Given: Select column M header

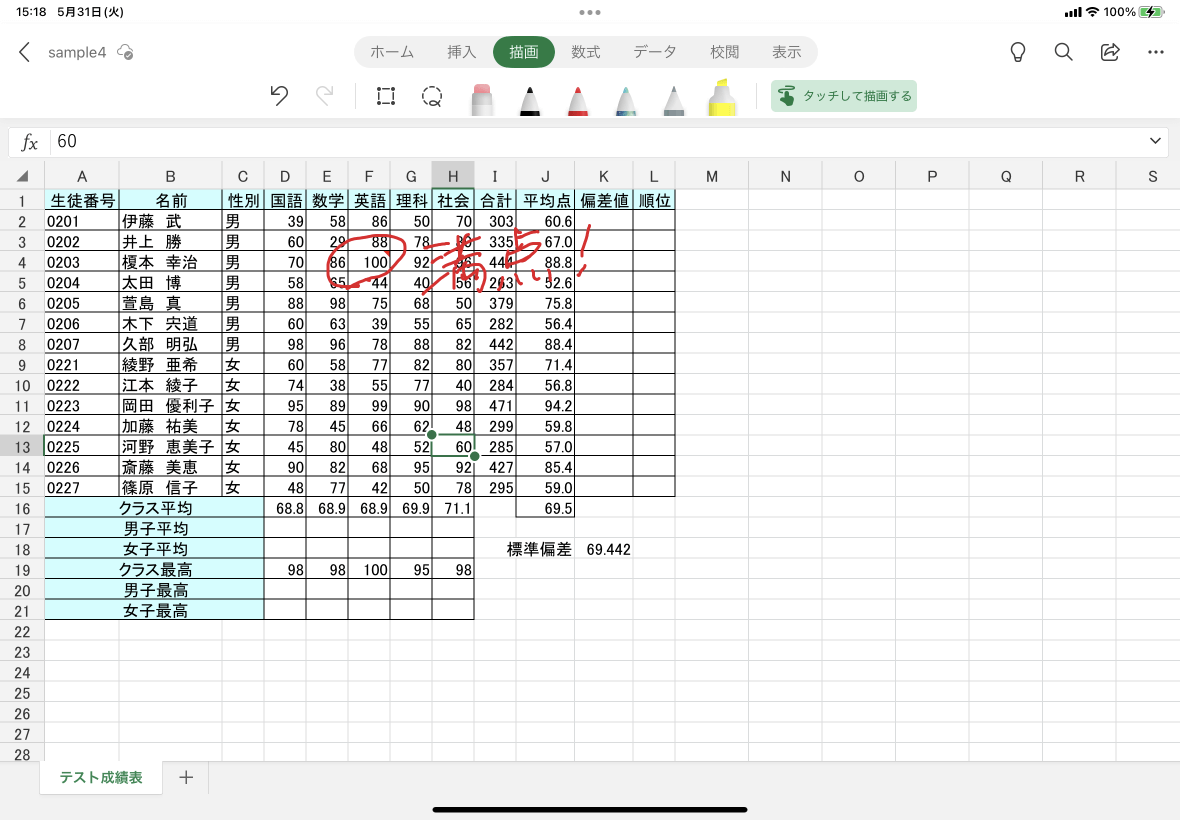Looking at the screenshot, I should click(711, 176).
